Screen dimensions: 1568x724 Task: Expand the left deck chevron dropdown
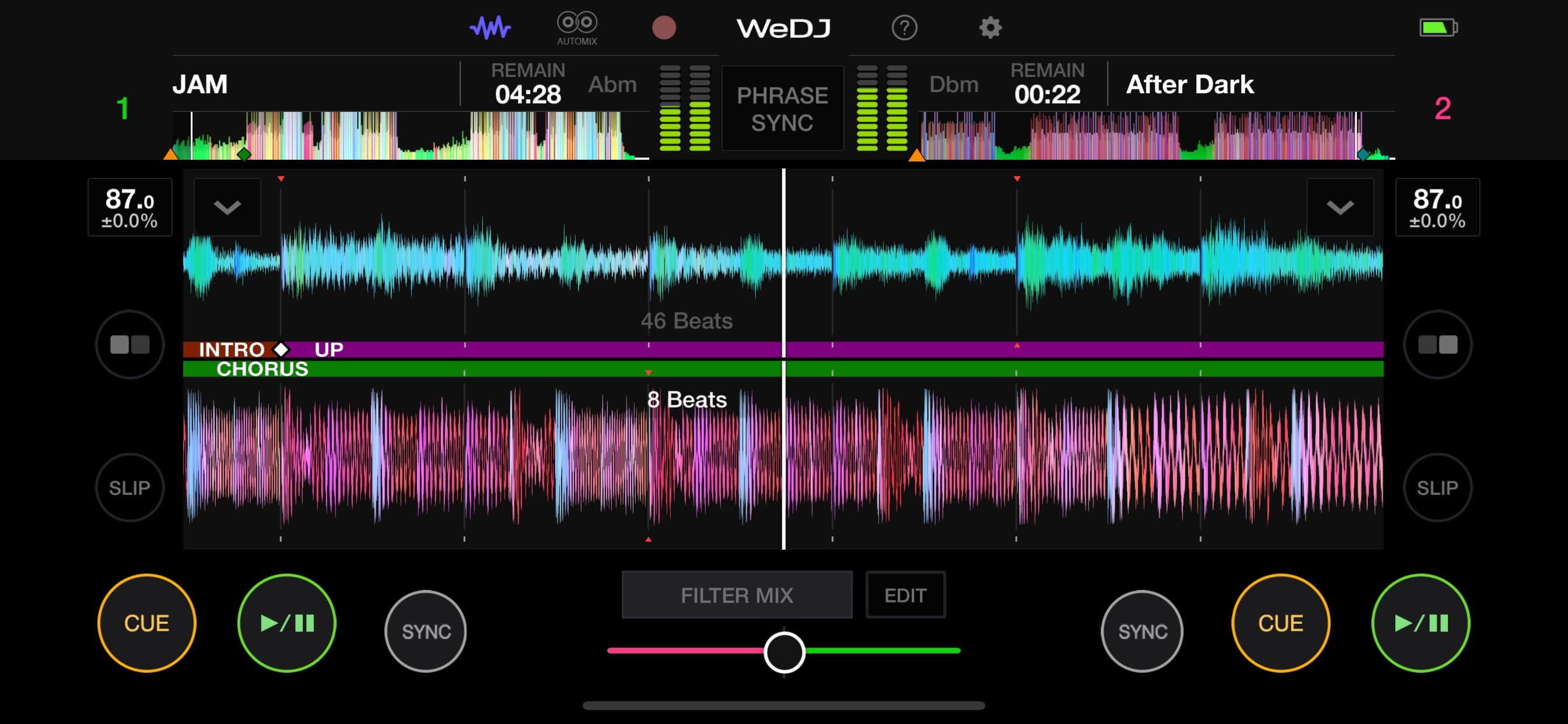coord(227,207)
